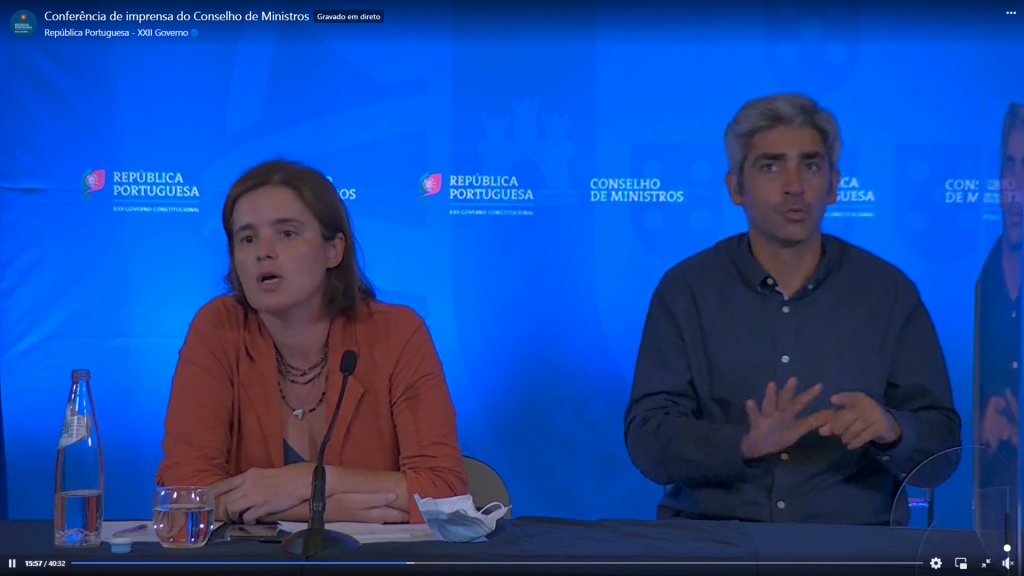Click the white volume slider handle

click(x=1007, y=548)
